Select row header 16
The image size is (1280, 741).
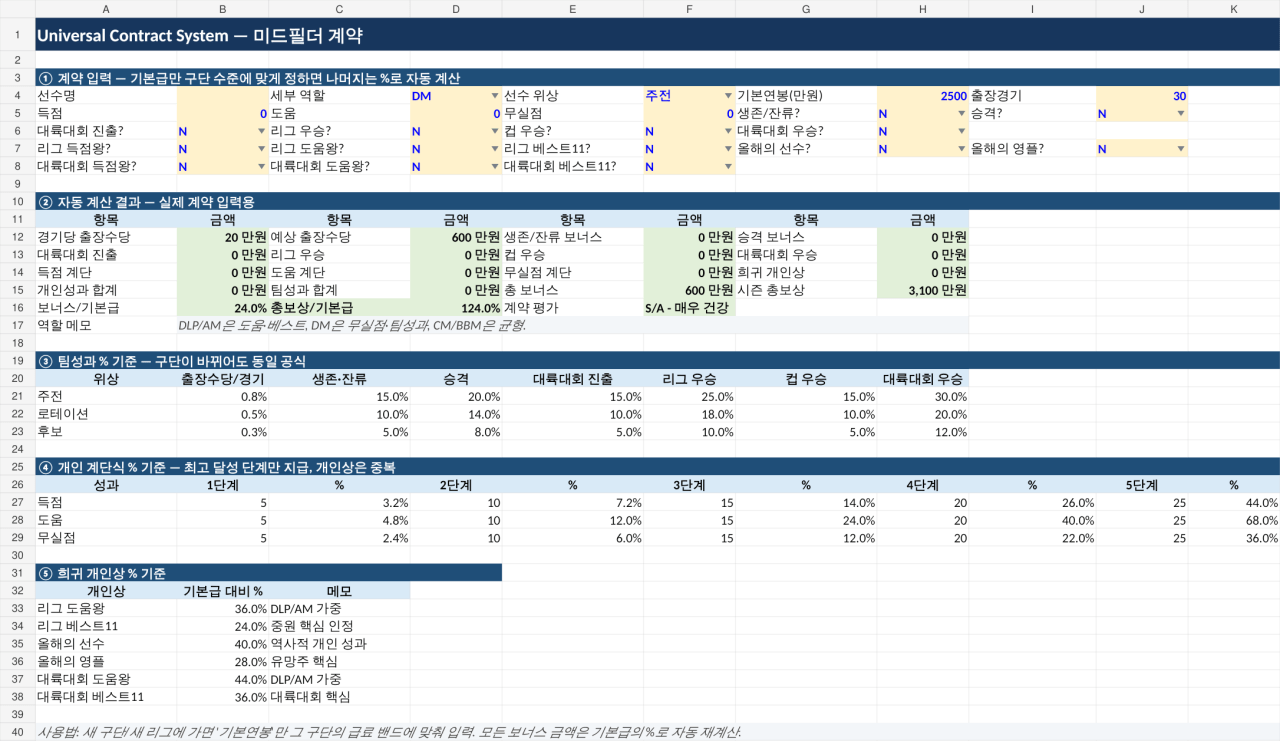pyautogui.click(x=17, y=308)
